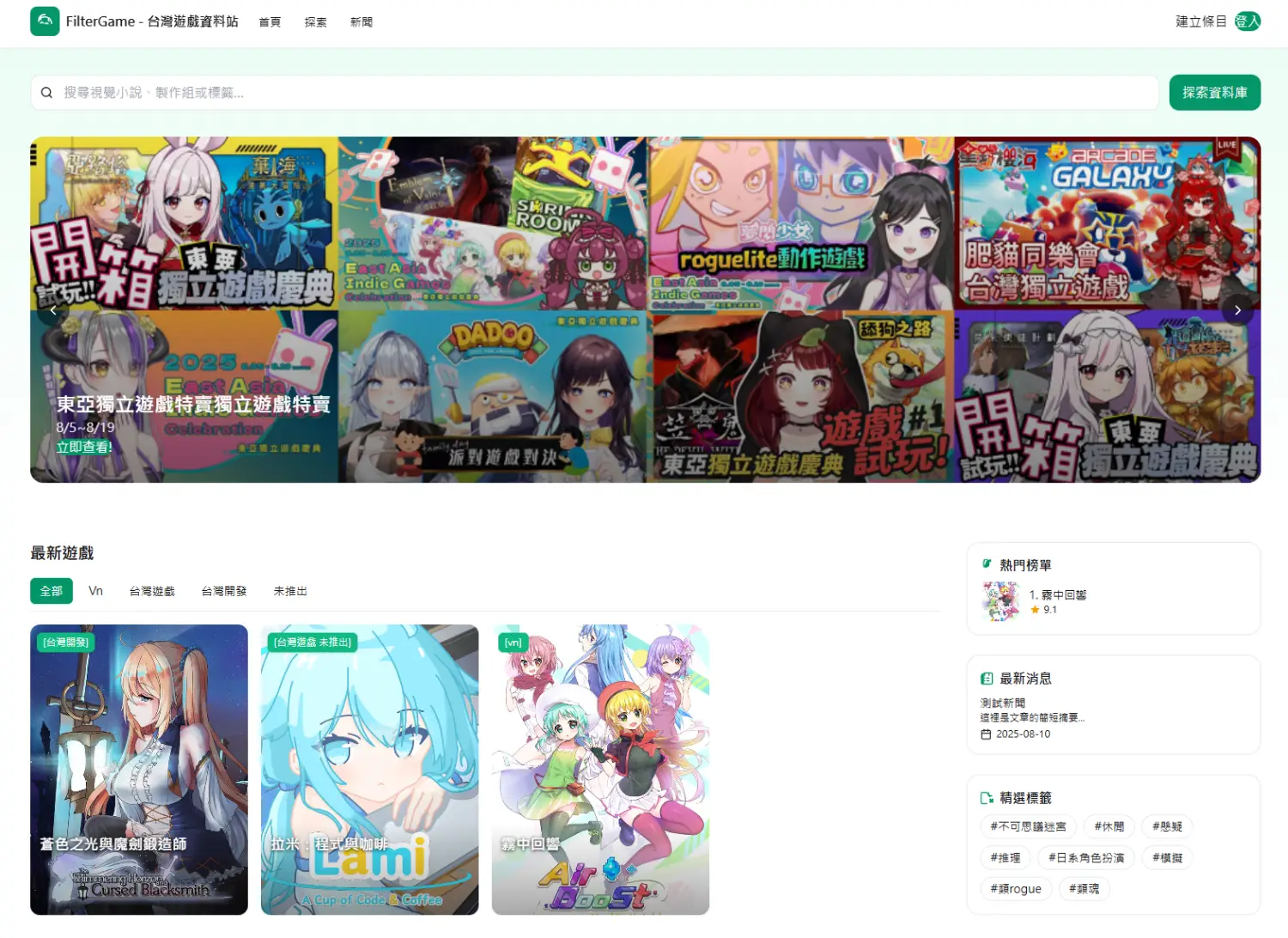This screenshot has height=938, width=1288.
Task: Click the calendar icon beside 2025-08-10
Action: [x=986, y=734]
